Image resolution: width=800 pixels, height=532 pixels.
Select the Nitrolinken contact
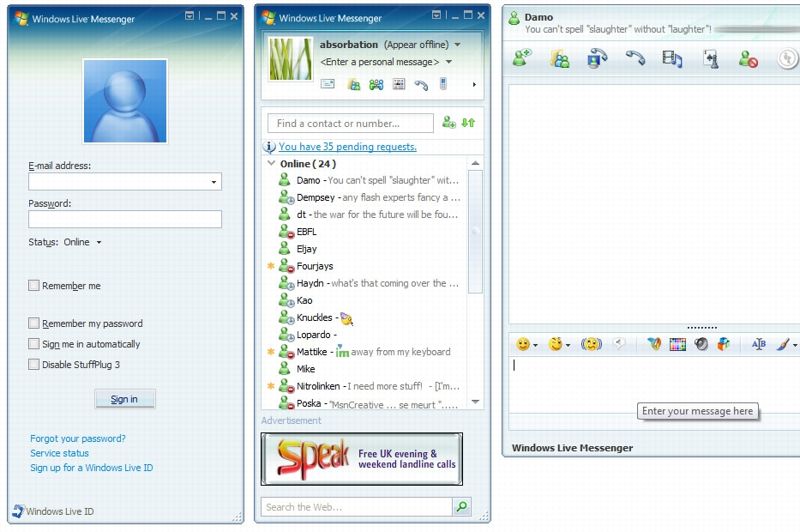tap(368, 386)
